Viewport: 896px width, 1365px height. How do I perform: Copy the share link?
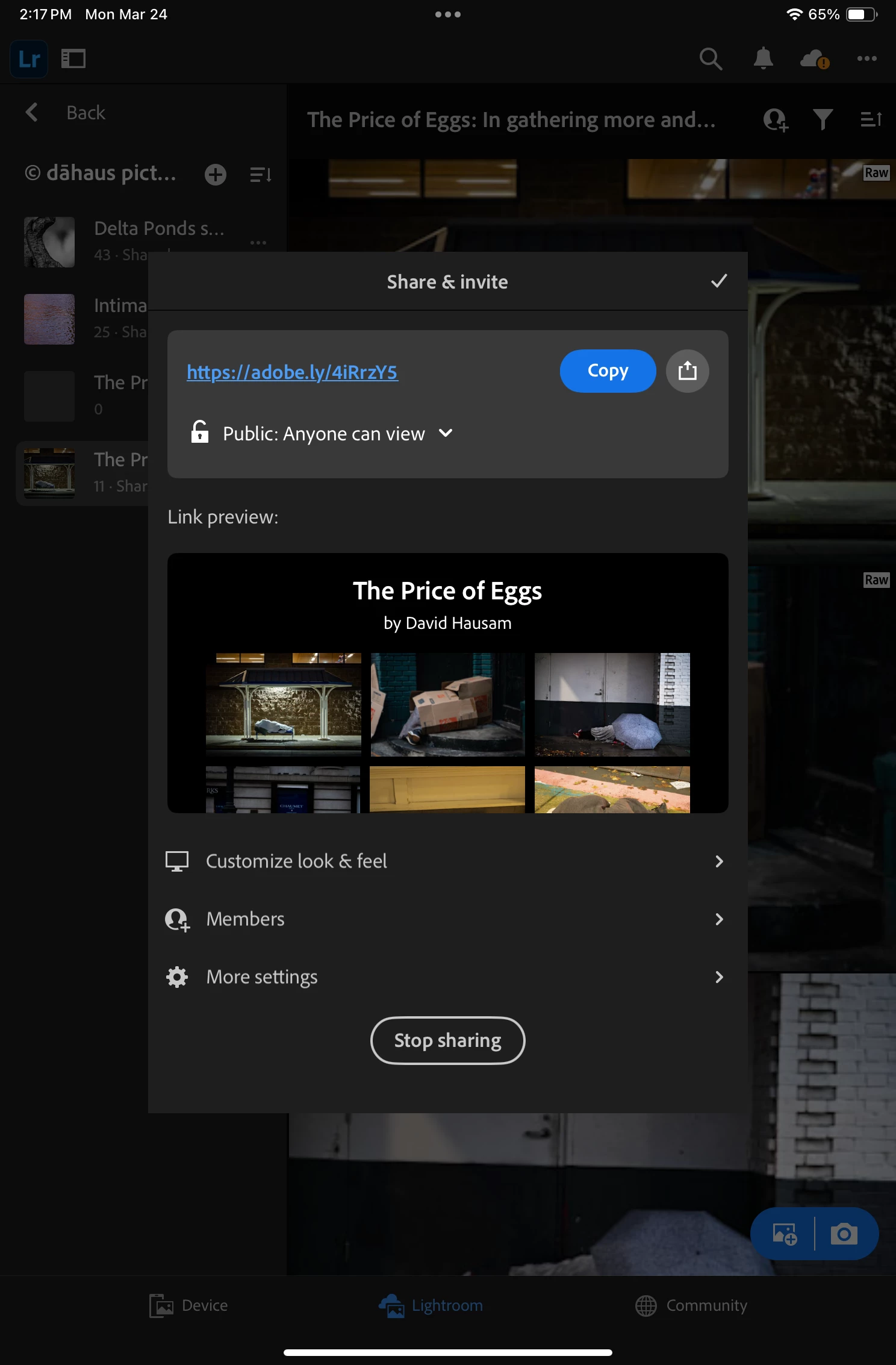tap(608, 371)
